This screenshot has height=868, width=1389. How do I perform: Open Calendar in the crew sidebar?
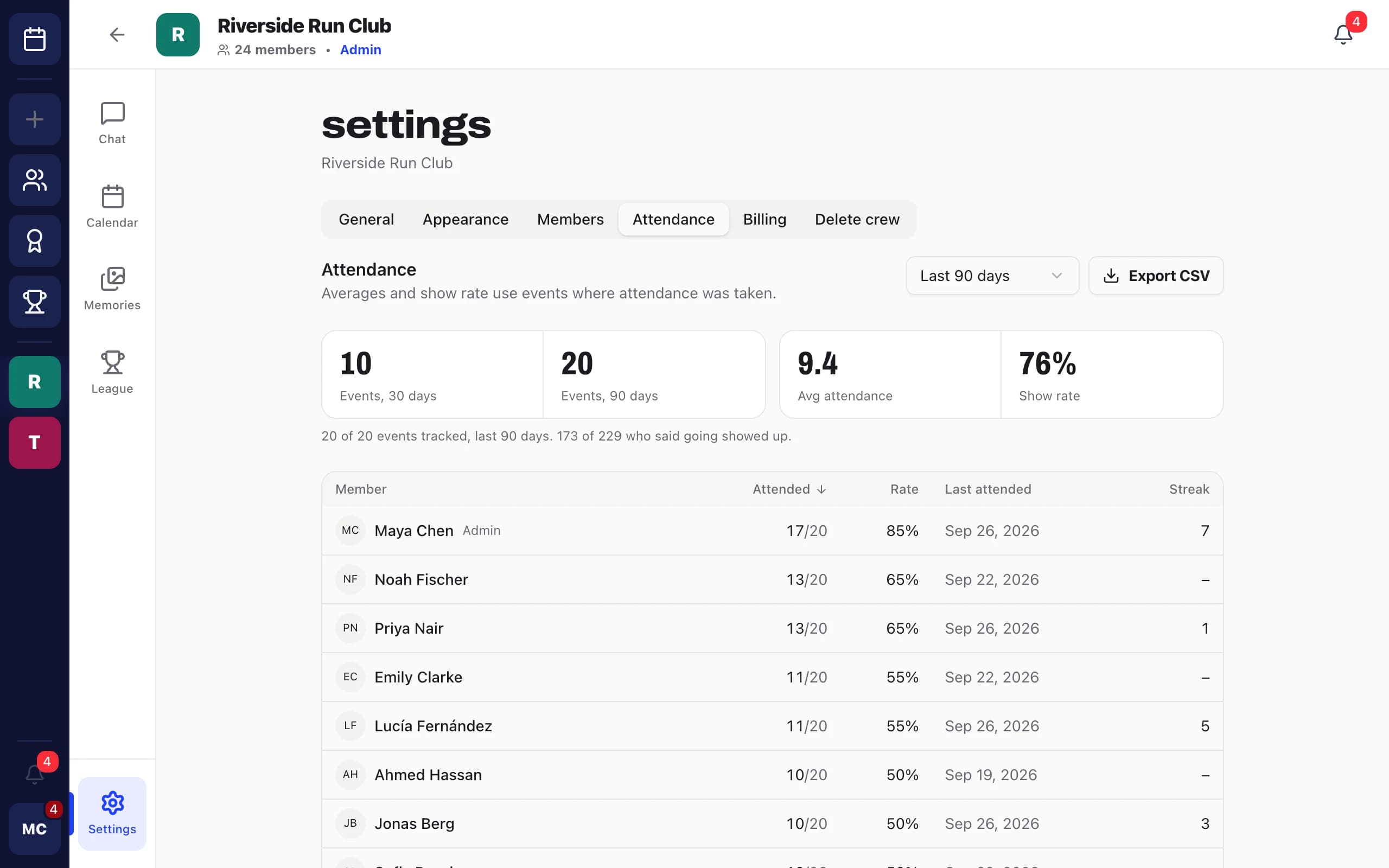pyautogui.click(x=112, y=207)
